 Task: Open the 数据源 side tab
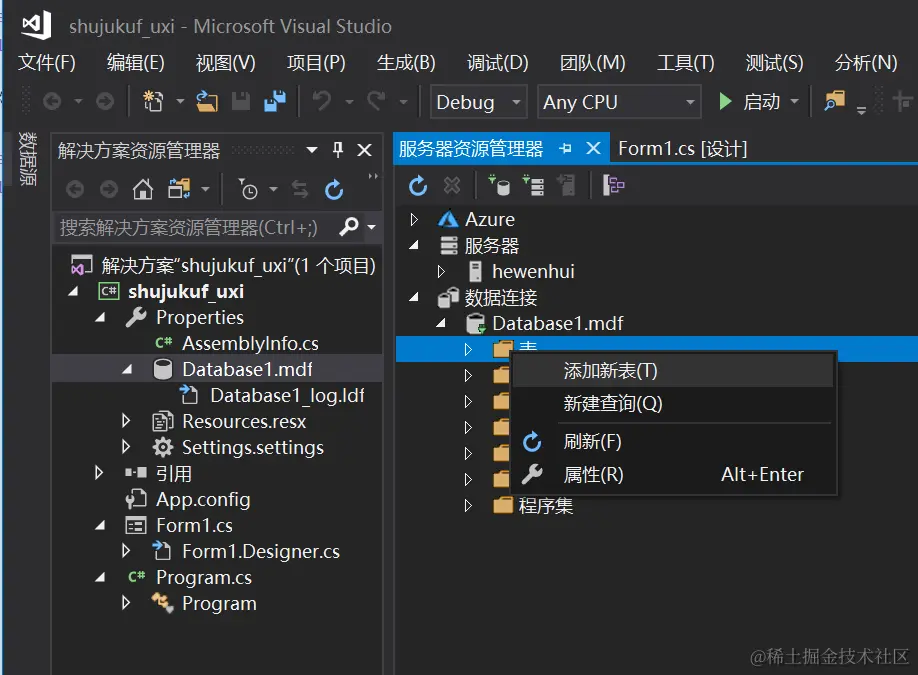[27, 159]
